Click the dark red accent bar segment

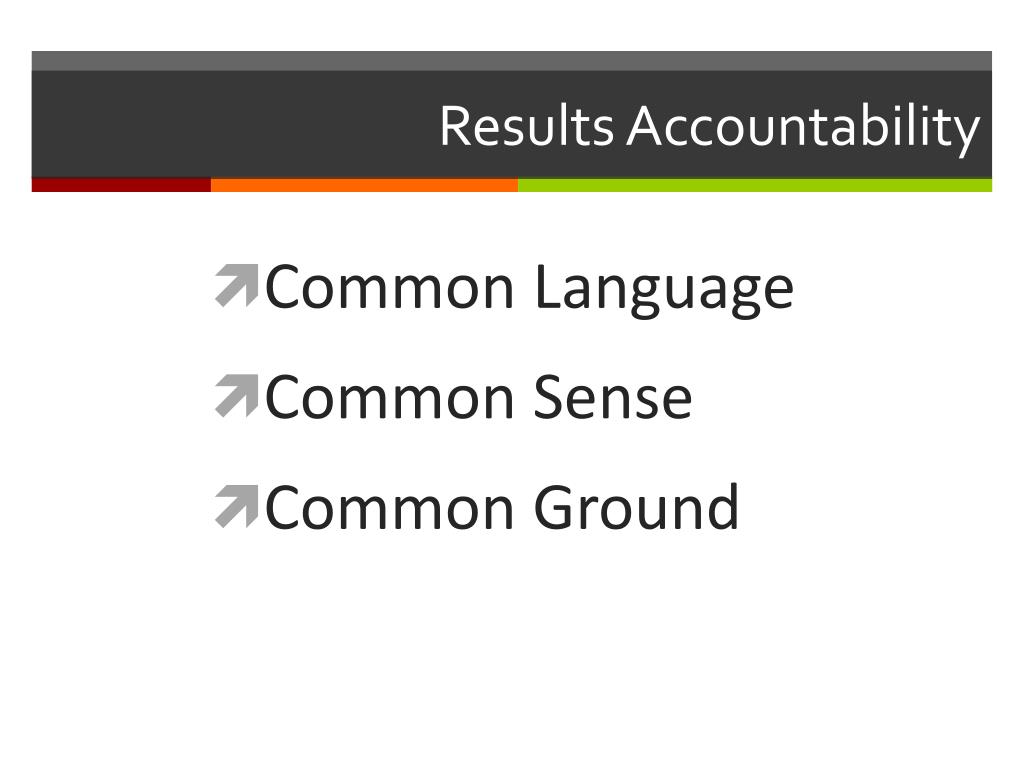point(121,185)
